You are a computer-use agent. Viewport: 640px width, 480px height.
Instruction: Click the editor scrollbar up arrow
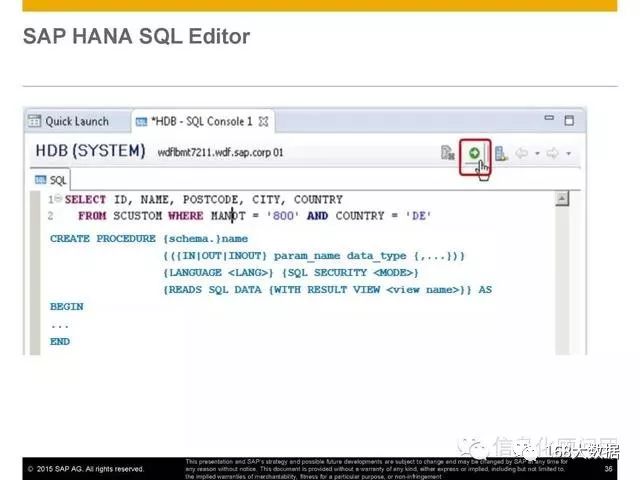(x=562, y=199)
